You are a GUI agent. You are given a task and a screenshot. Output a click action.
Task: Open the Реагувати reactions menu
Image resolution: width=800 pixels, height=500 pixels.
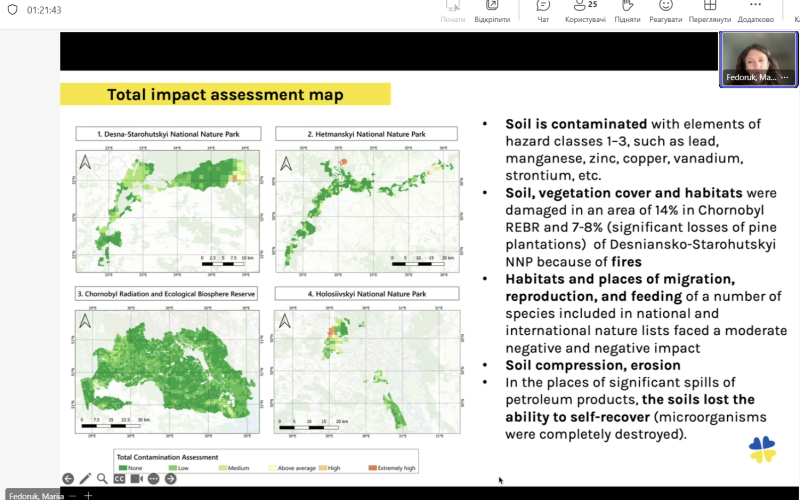[665, 11]
